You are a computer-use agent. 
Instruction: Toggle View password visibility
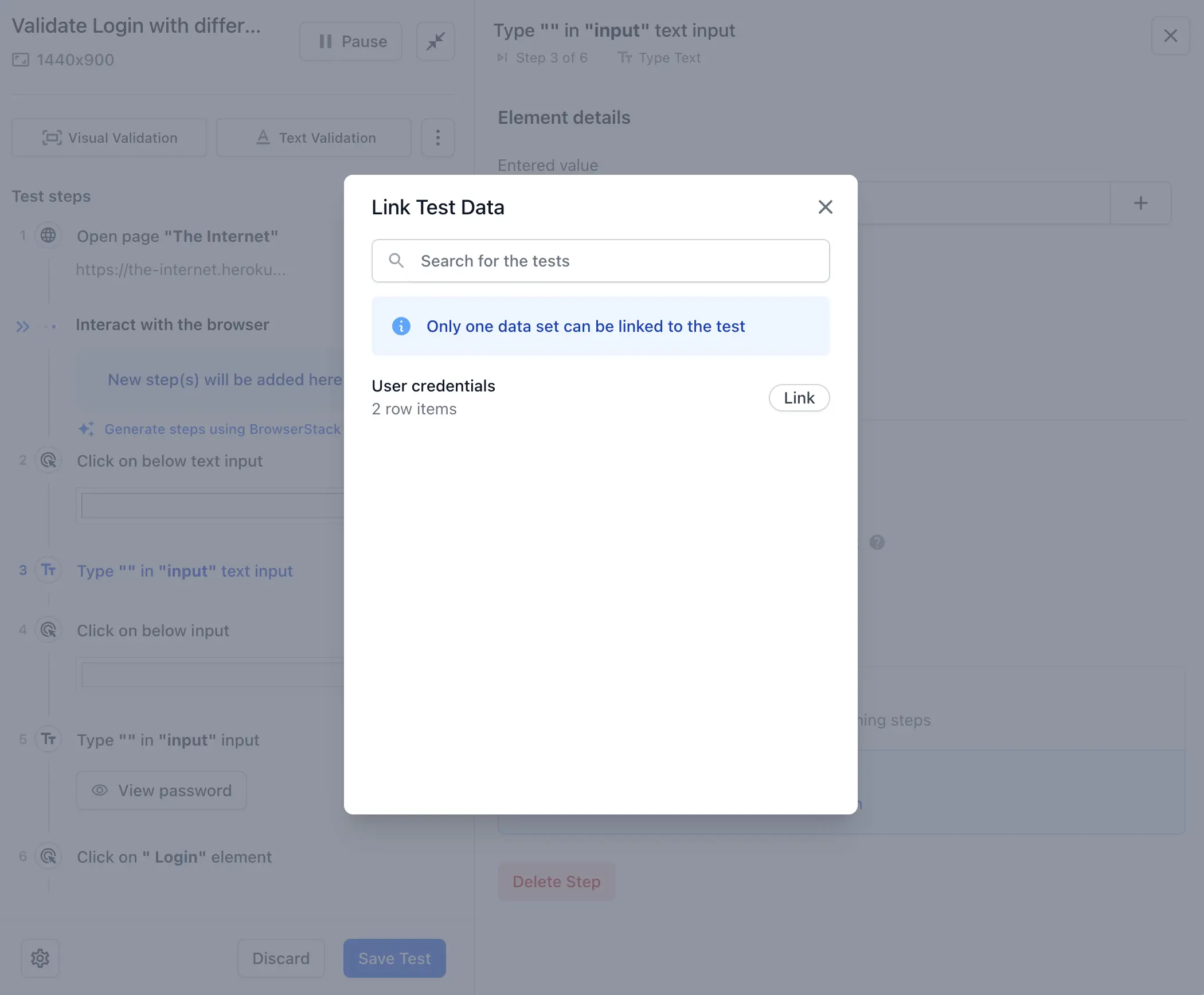click(x=161, y=790)
